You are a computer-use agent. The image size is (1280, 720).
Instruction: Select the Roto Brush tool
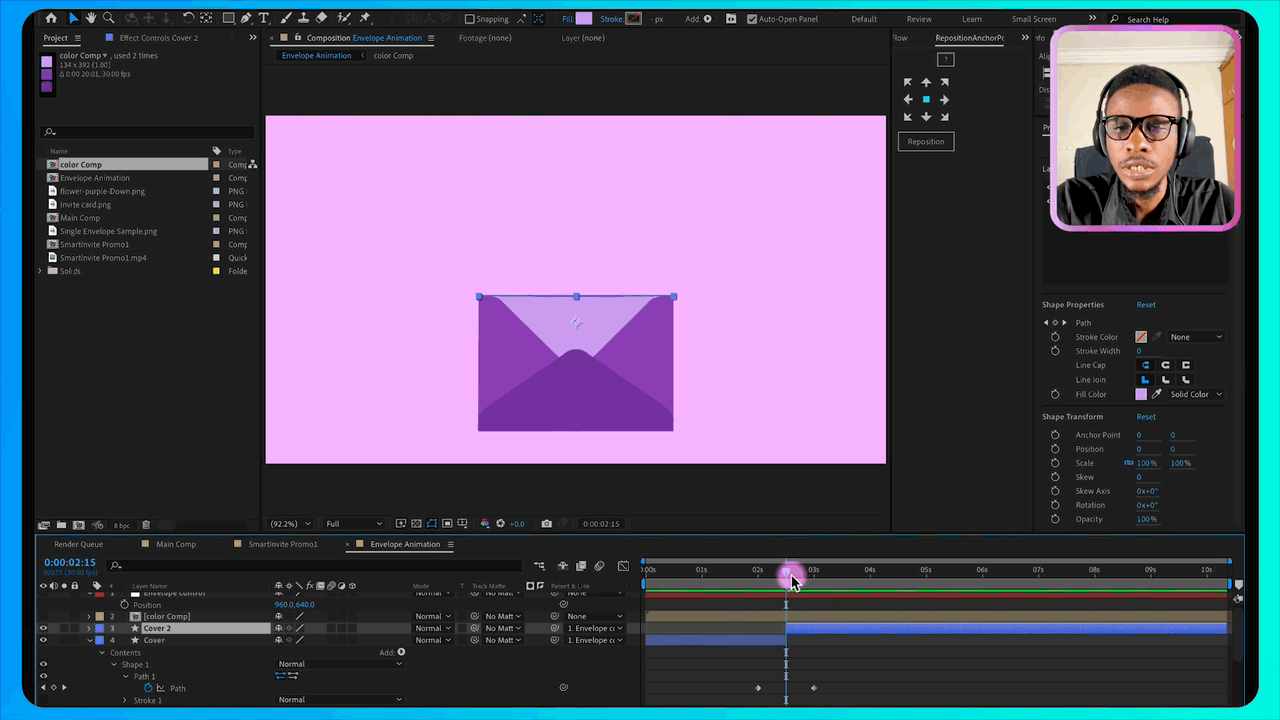point(343,18)
